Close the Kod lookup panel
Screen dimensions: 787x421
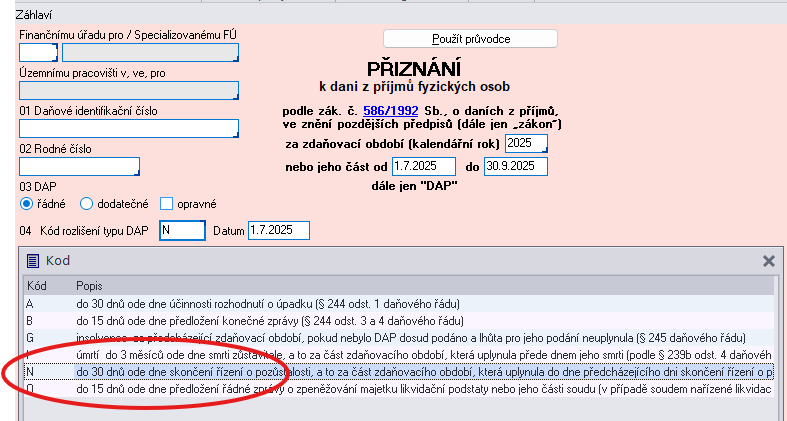pos(769,261)
